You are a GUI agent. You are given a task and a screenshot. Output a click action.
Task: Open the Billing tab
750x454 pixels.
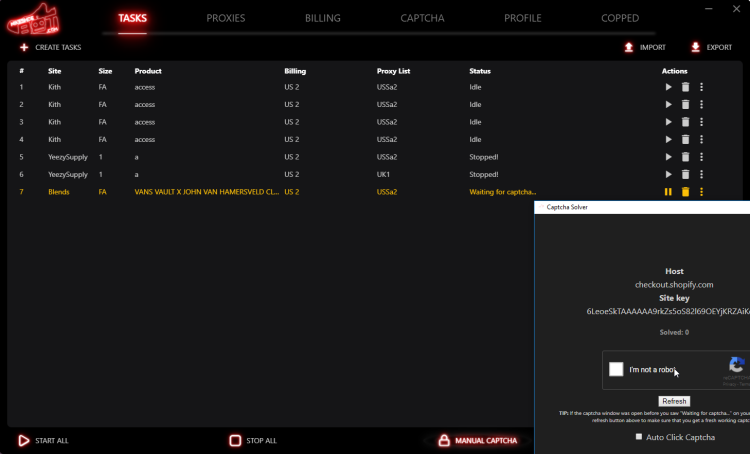click(x=323, y=18)
